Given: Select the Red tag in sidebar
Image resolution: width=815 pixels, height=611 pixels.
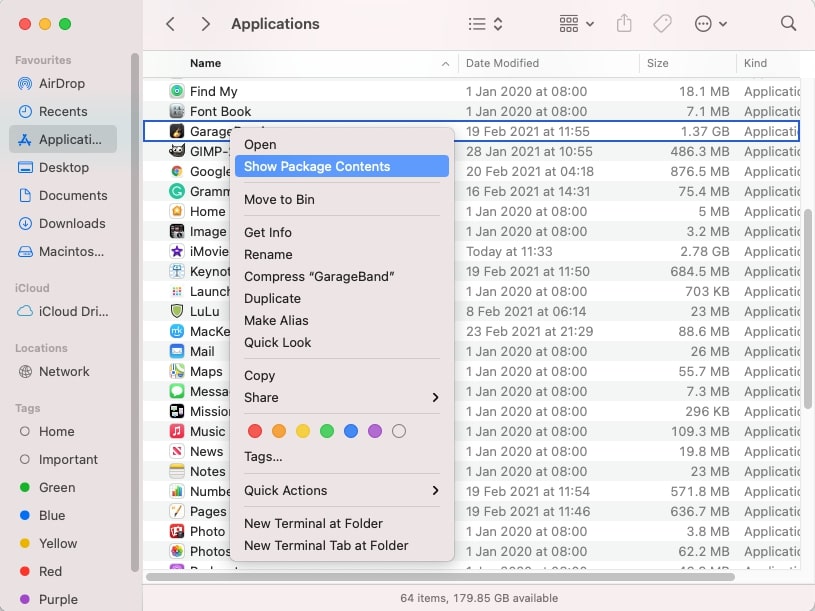Looking at the screenshot, I should tap(62, 572).
